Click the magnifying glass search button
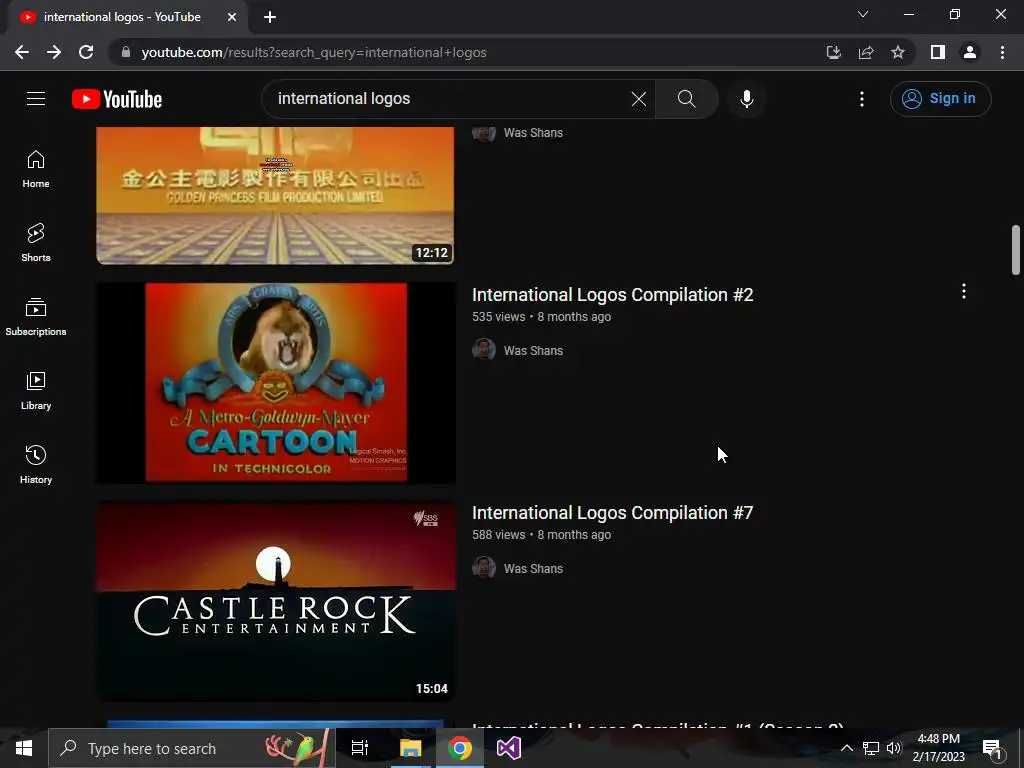 point(686,99)
